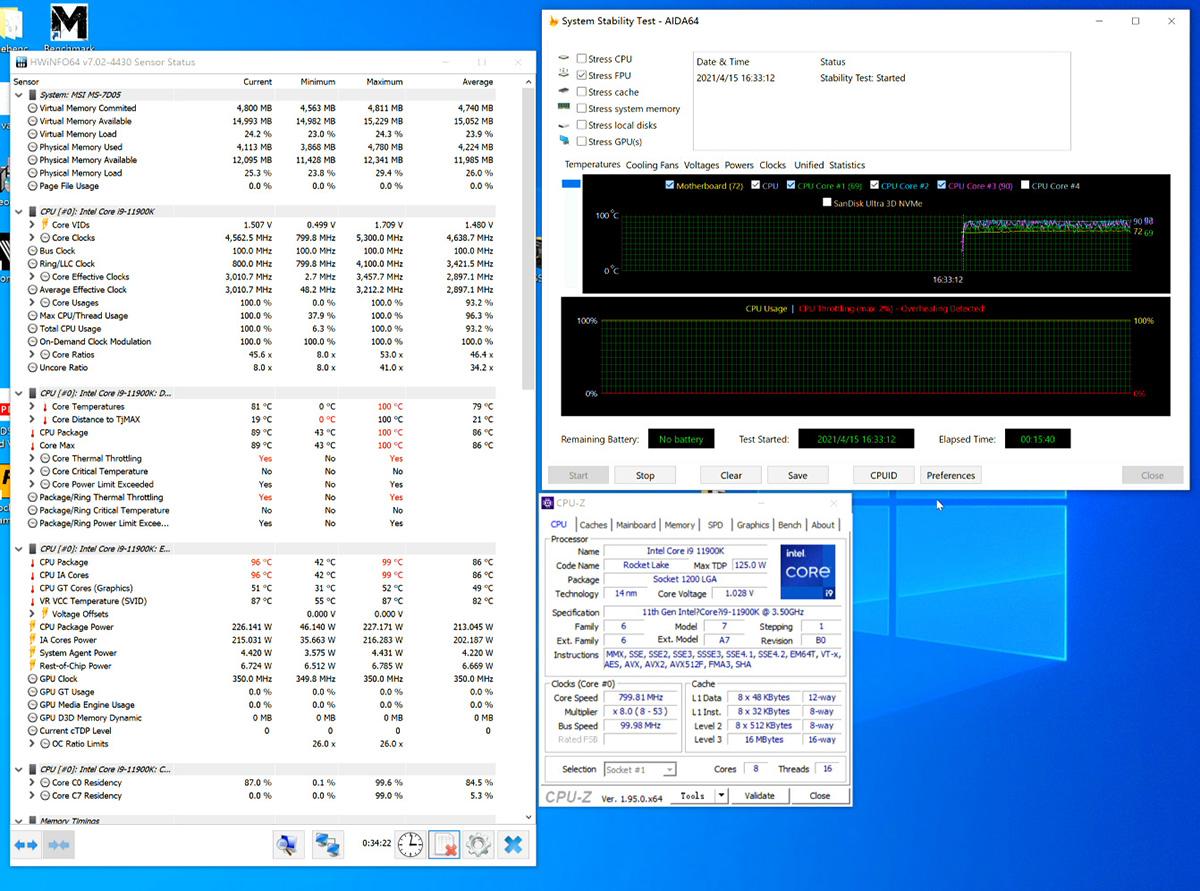
Task: Enable the Stress cache checkbox
Action: tap(582, 92)
